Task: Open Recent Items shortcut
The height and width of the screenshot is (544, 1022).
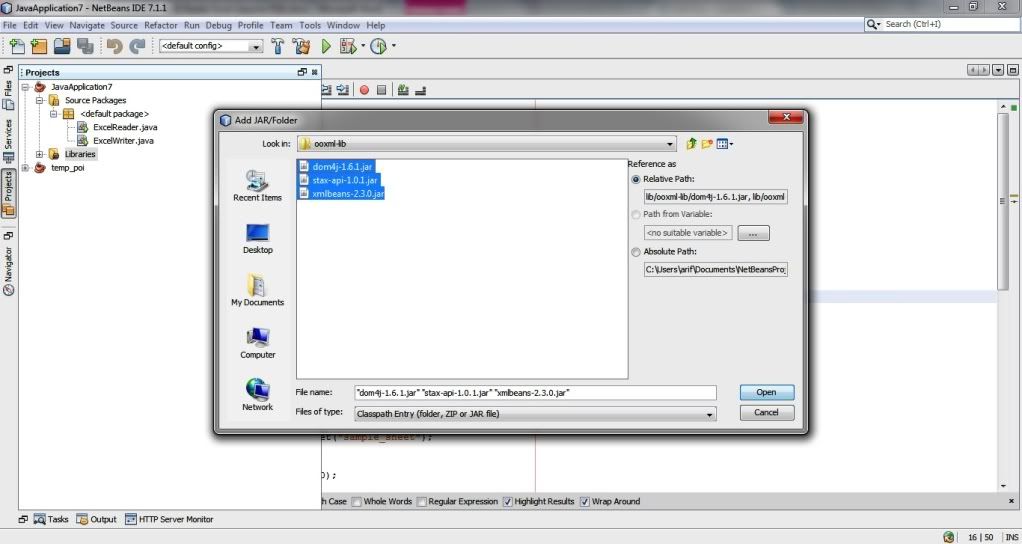Action: (x=257, y=186)
